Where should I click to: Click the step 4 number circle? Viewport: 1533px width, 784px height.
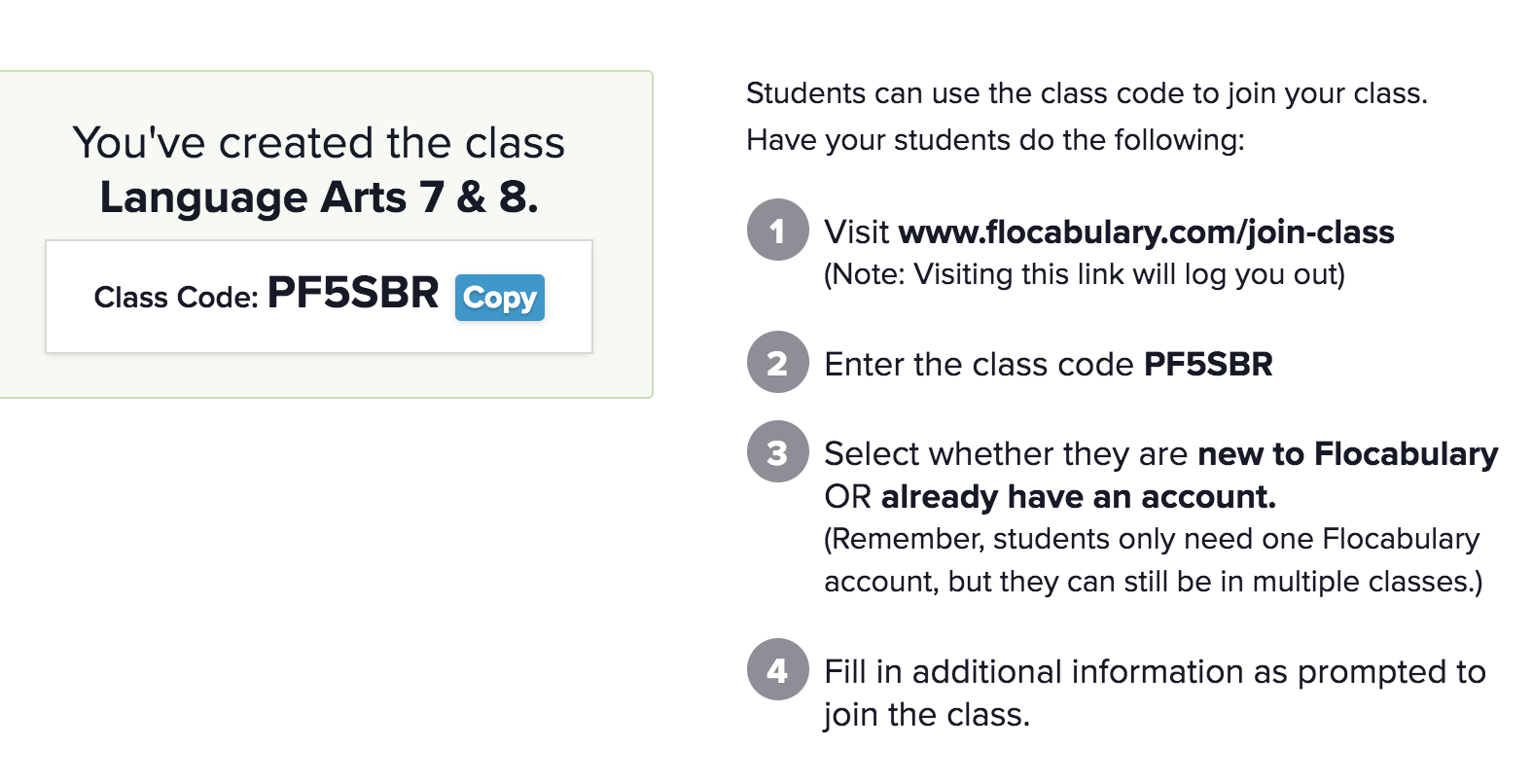tap(777, 670)
